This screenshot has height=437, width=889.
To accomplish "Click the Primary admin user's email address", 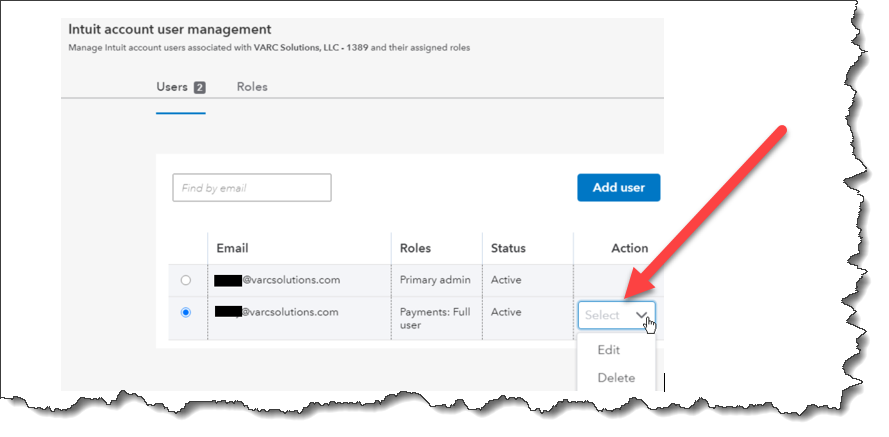I will (277, 280).
